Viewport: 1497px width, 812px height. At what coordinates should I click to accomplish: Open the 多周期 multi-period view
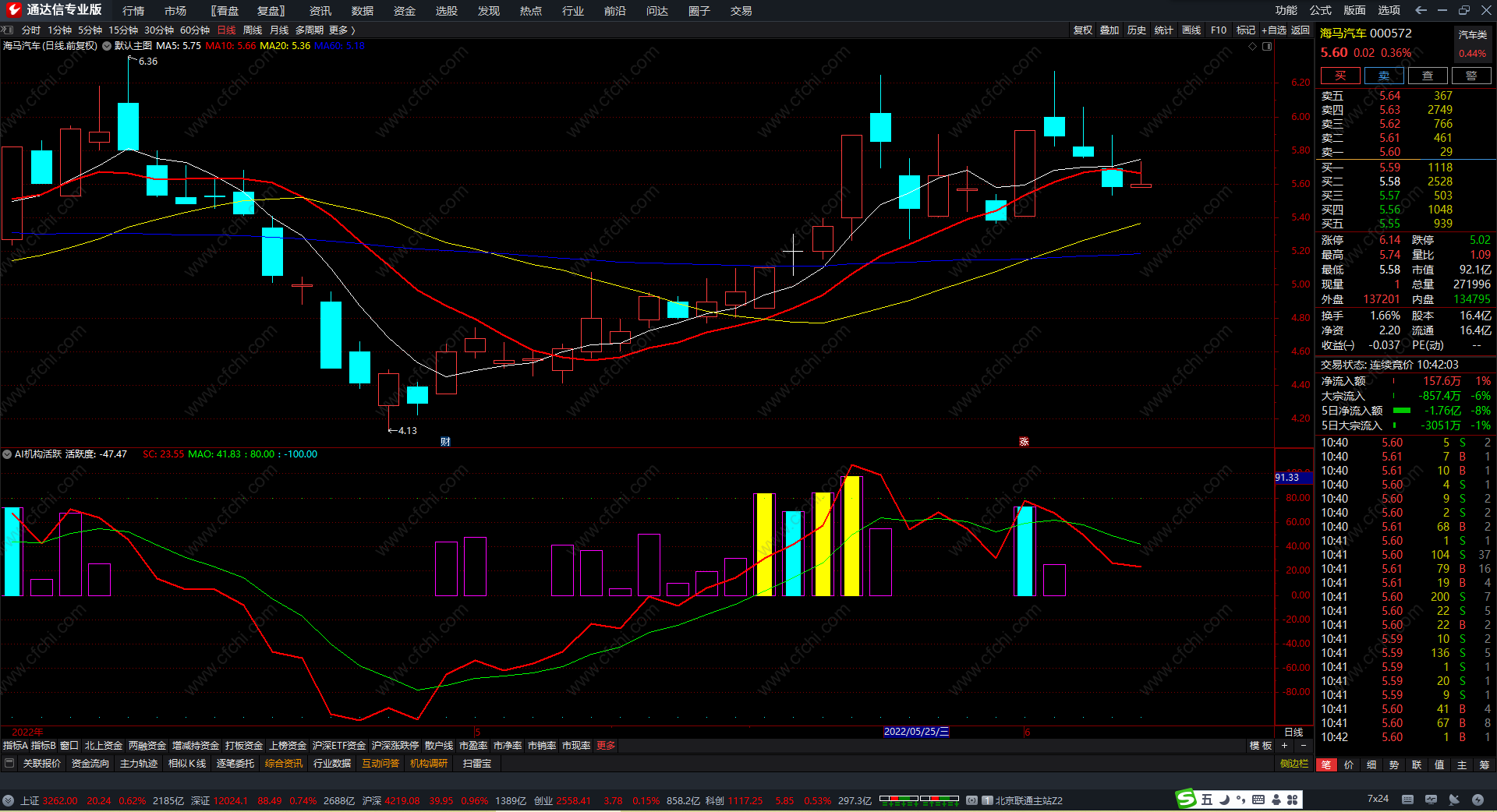click(x=310, y=30)
